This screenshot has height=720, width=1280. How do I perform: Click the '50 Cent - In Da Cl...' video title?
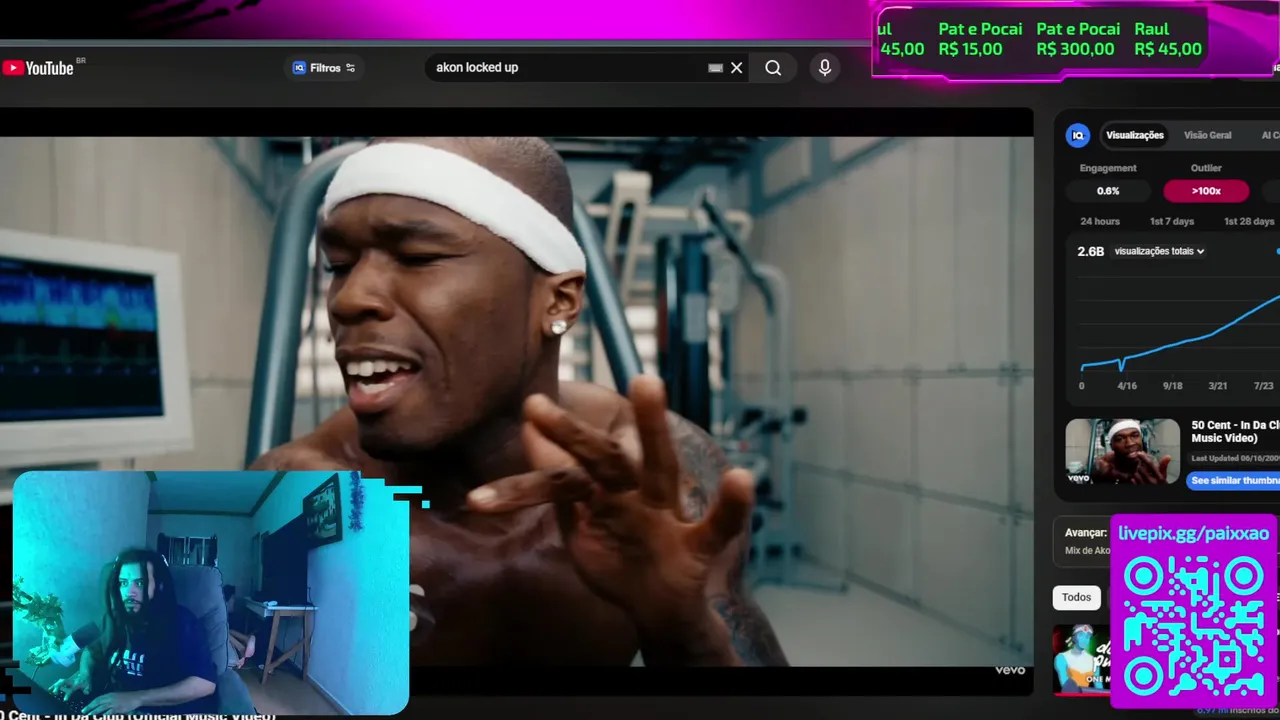tap(1235, 431)
